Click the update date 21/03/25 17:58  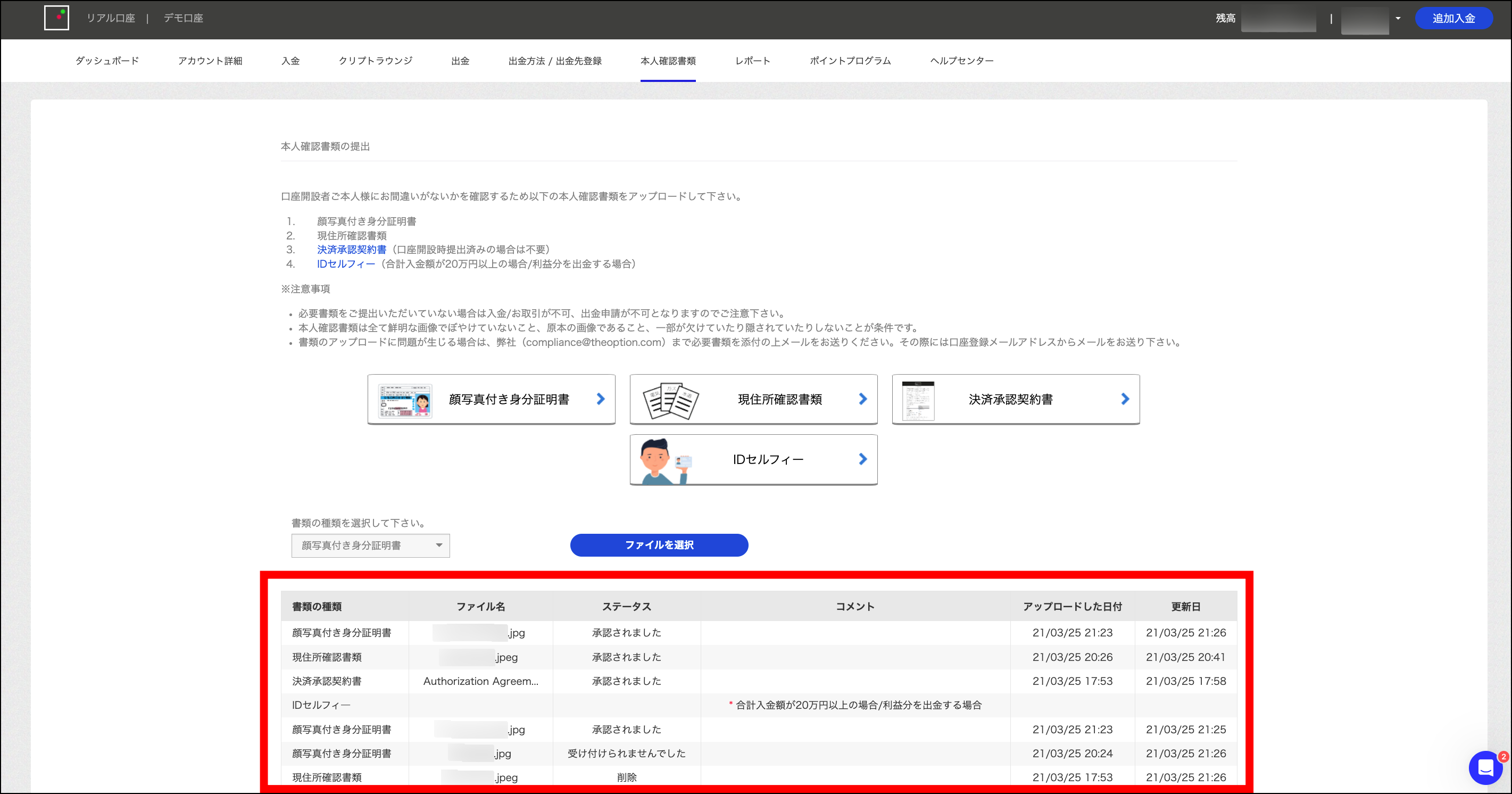coord(1186,681)
